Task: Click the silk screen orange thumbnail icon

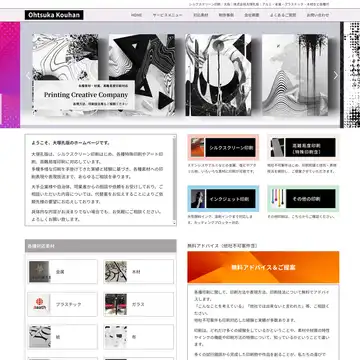Action: pyautogui.click(x=197, y=147)
